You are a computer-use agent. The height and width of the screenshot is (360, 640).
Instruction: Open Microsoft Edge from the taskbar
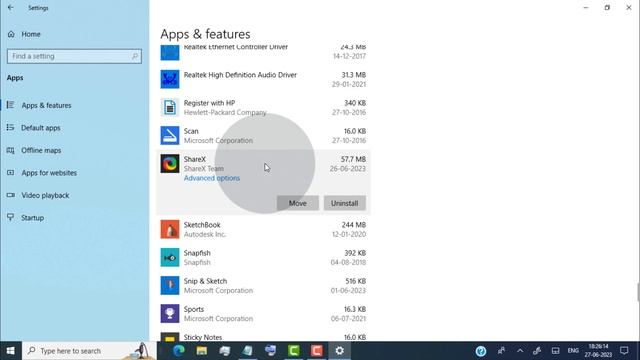point(179,351)
